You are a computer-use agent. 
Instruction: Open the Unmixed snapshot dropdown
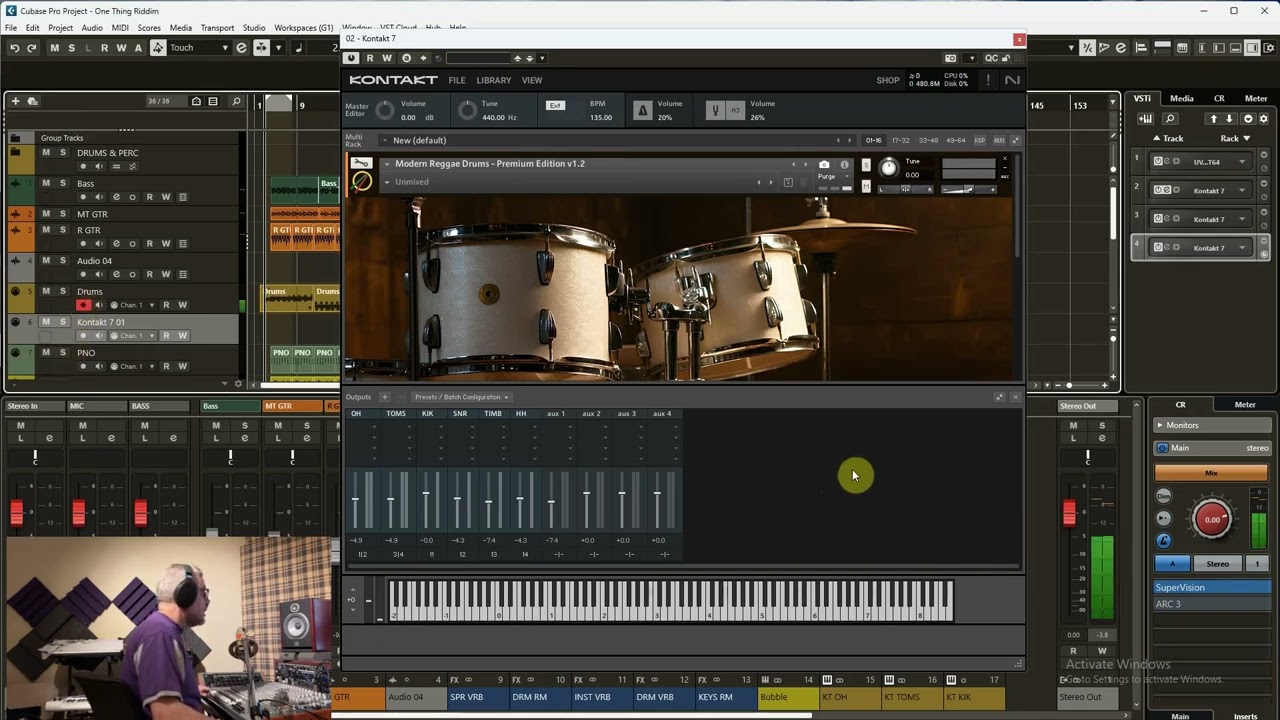(x=387, y=182)
